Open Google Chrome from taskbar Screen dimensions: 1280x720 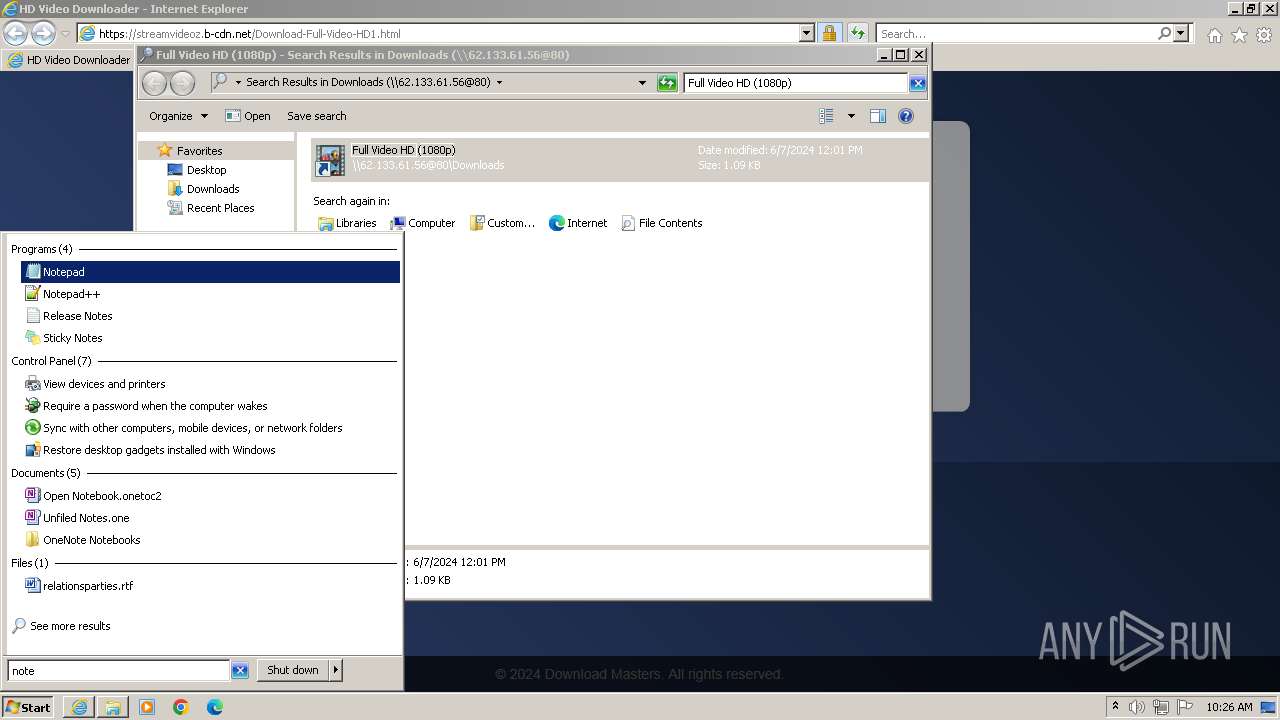pyautogui.click(x=181, y=707)
